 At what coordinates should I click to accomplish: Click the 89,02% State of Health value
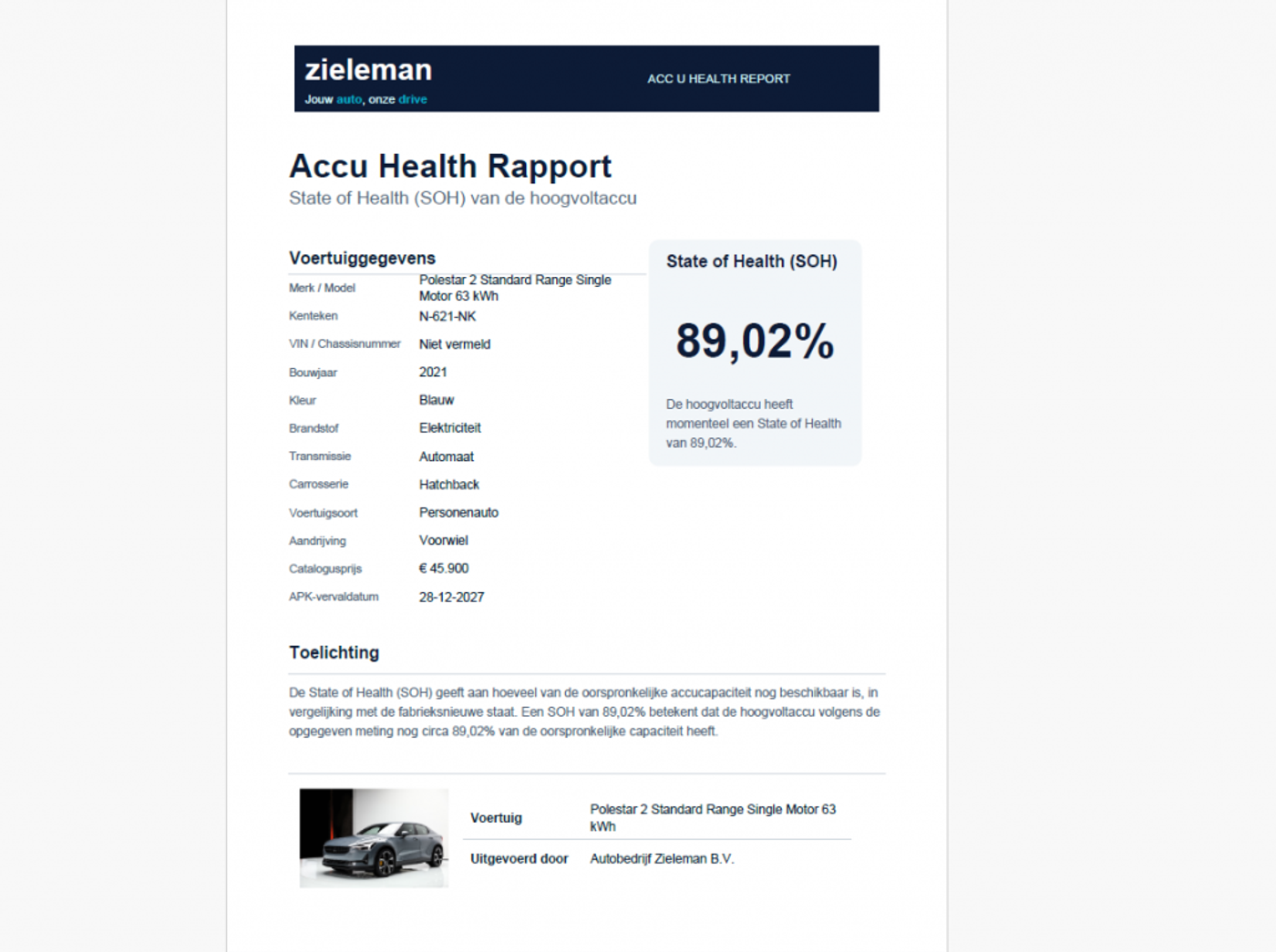pyautogui.click(x=755, y=342)
